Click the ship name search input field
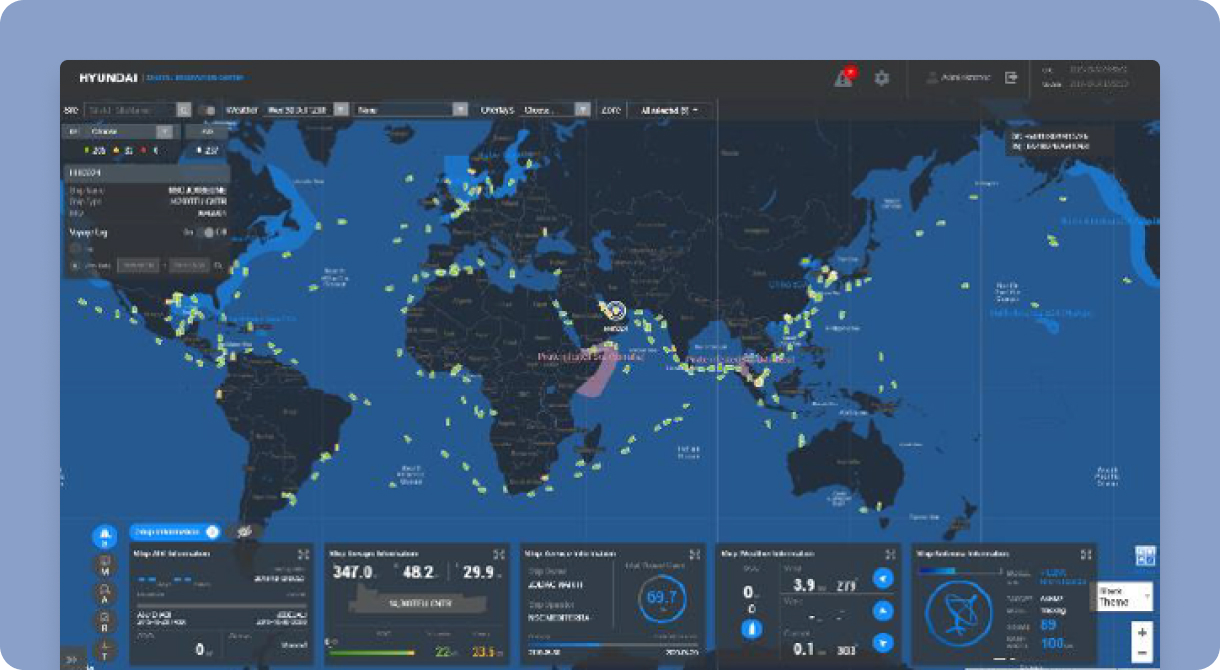Screen dimensions: 1220x670 tap(128, 110)
